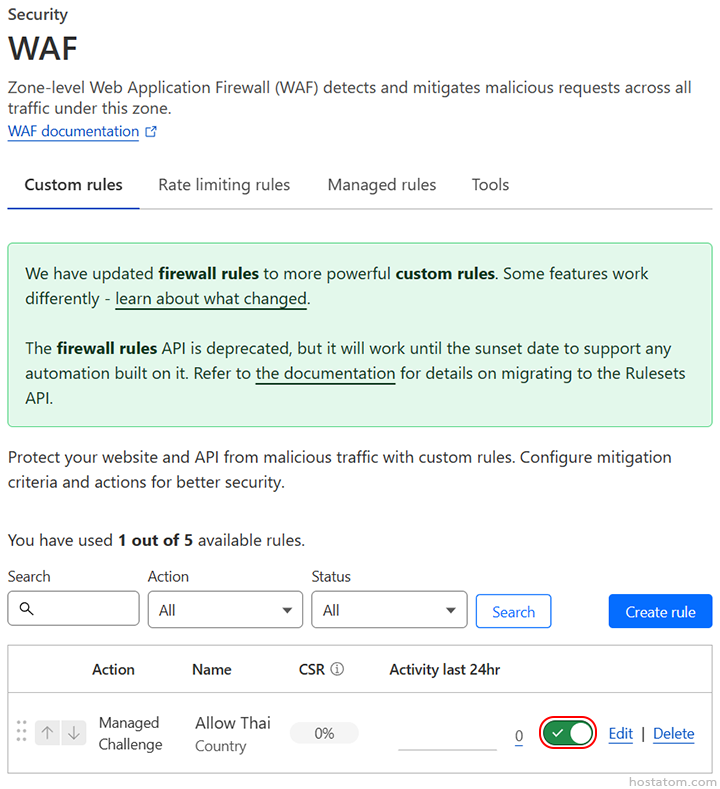Screen dimensions: 720x789
Task: Click the external link icon beside WAF documentation
Action: pos(151,132)
